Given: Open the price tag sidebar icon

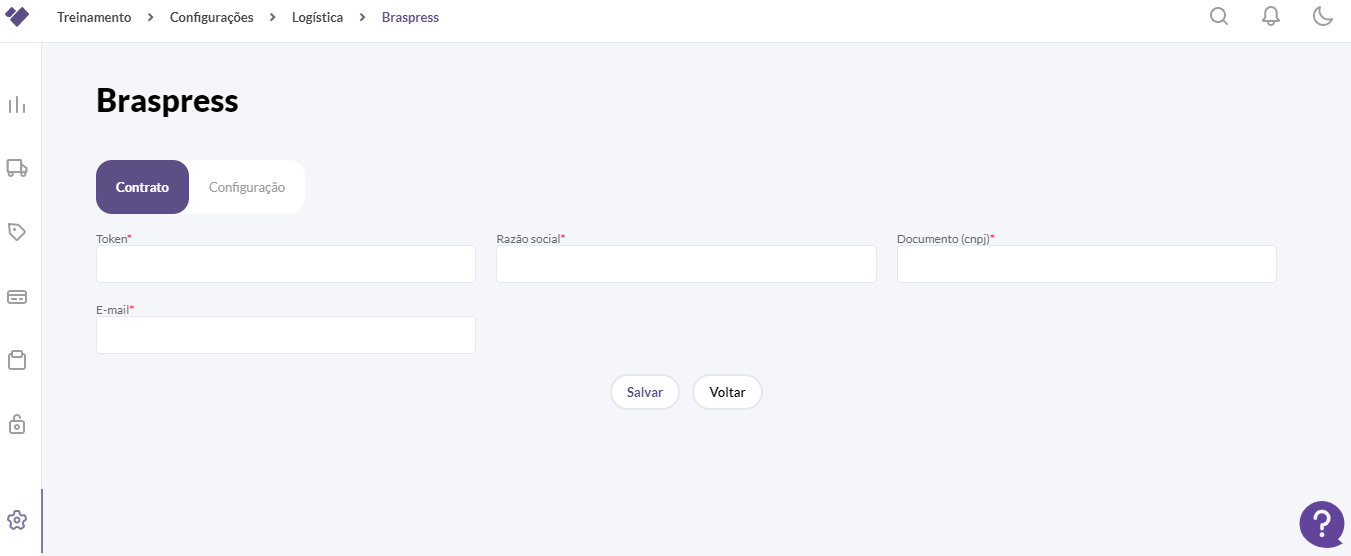Looking at the screenshot, I should coord(17,232).
